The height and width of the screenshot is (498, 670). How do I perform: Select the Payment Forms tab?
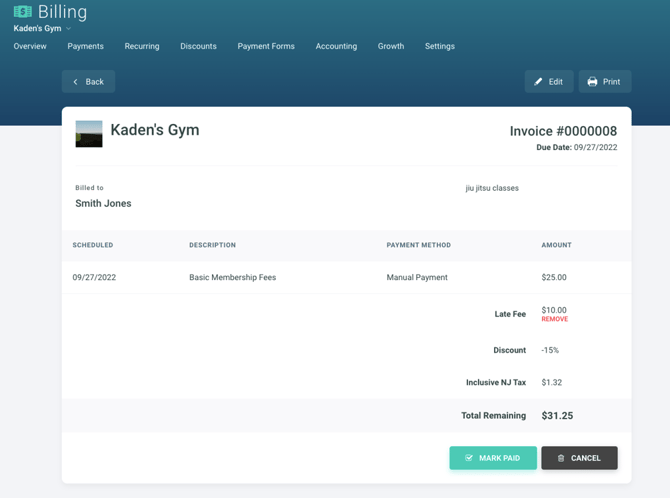[x=266, y=46]
